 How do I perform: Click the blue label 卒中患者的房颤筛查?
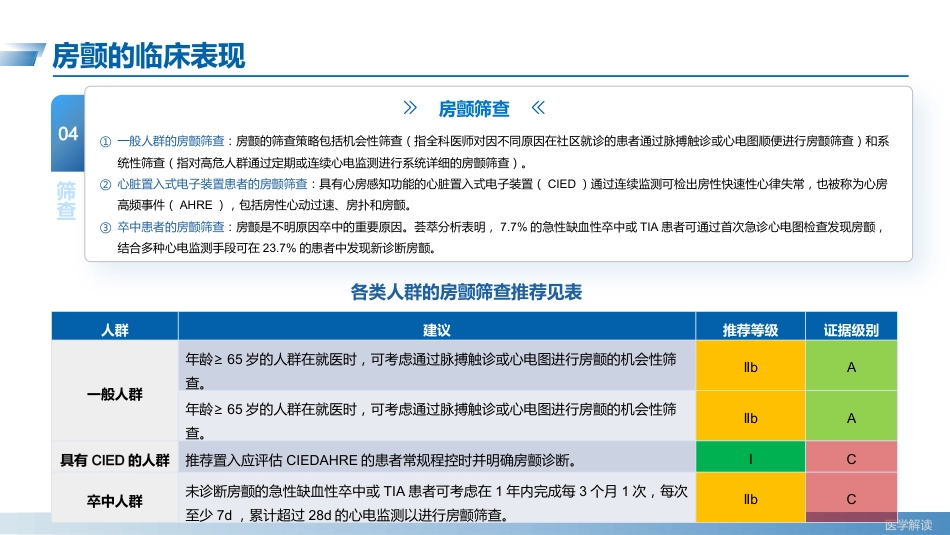(171, 227)
